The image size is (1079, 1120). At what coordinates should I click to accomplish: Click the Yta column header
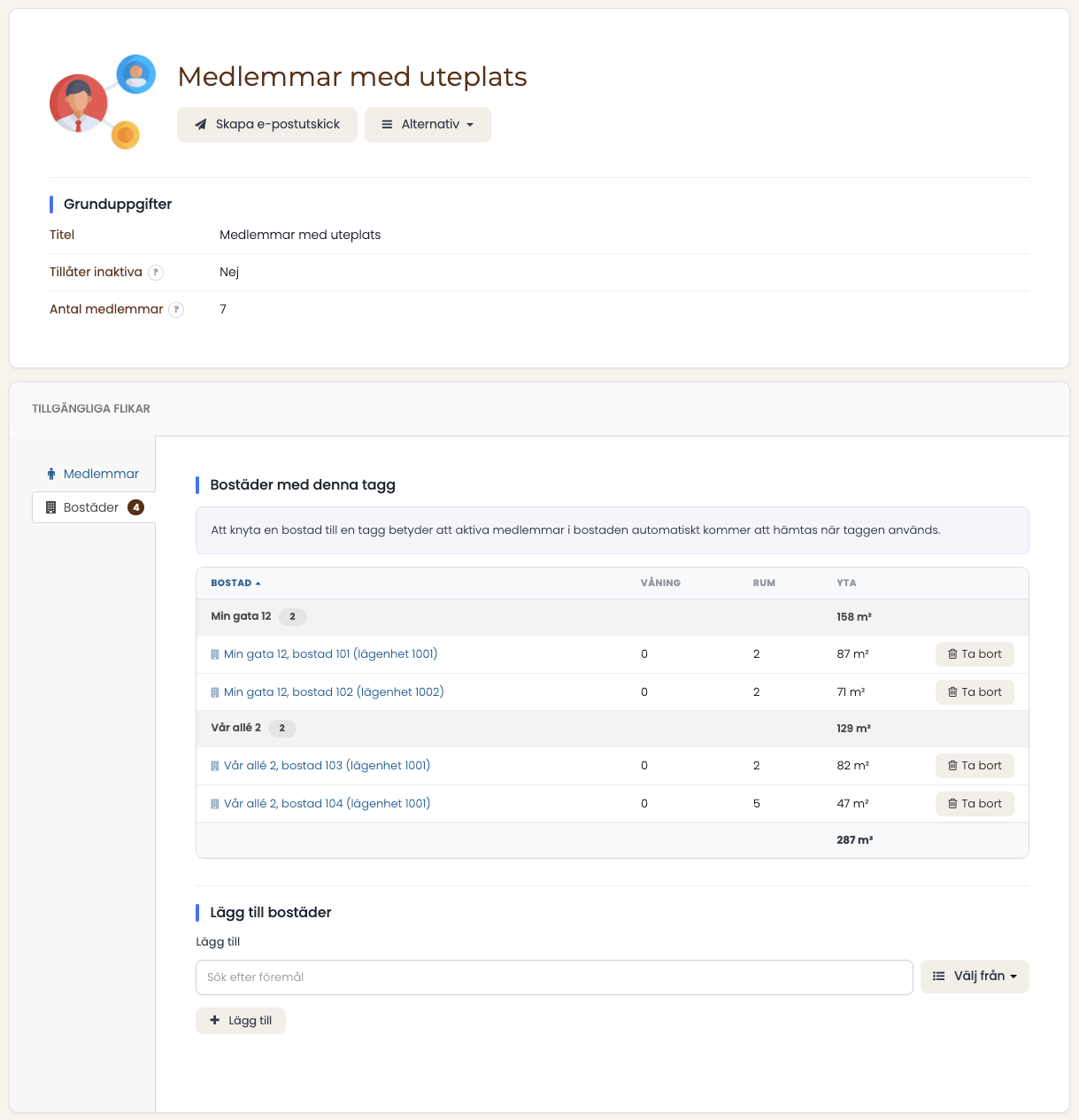[x=846, y=583]
